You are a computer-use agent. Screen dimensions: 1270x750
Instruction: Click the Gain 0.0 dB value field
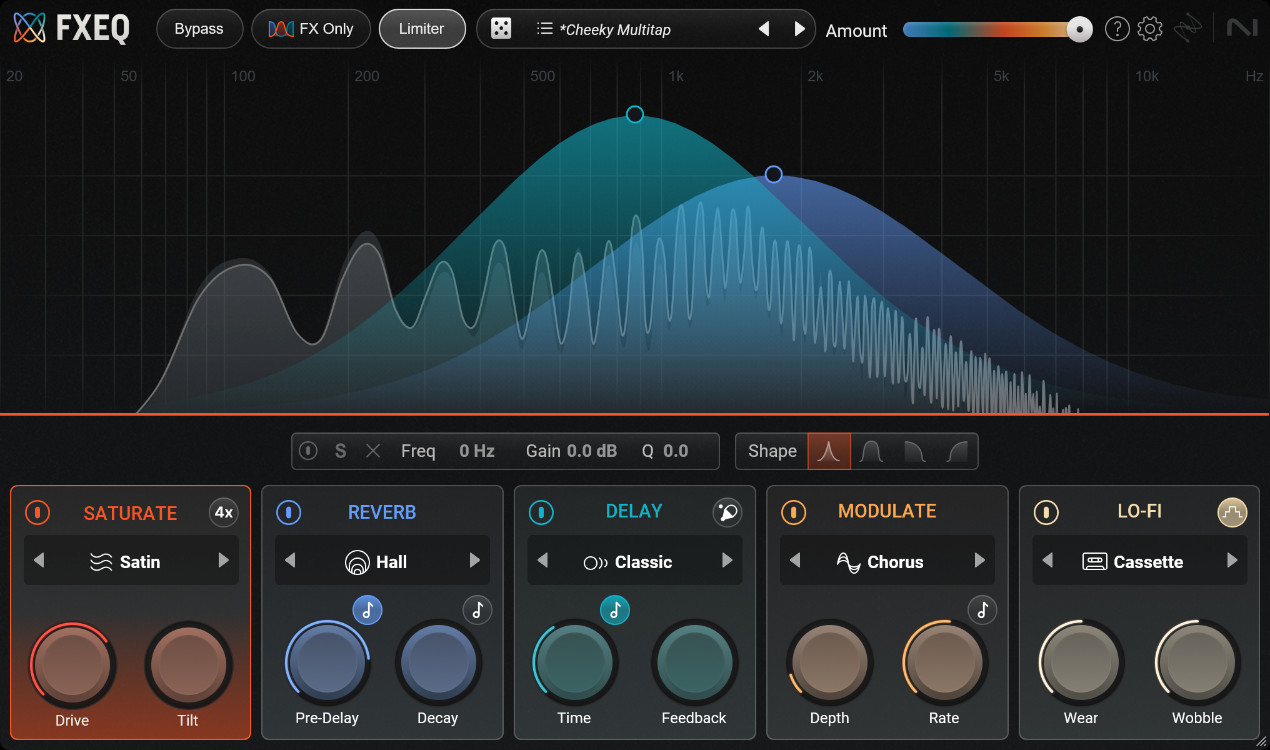[592, 451]
